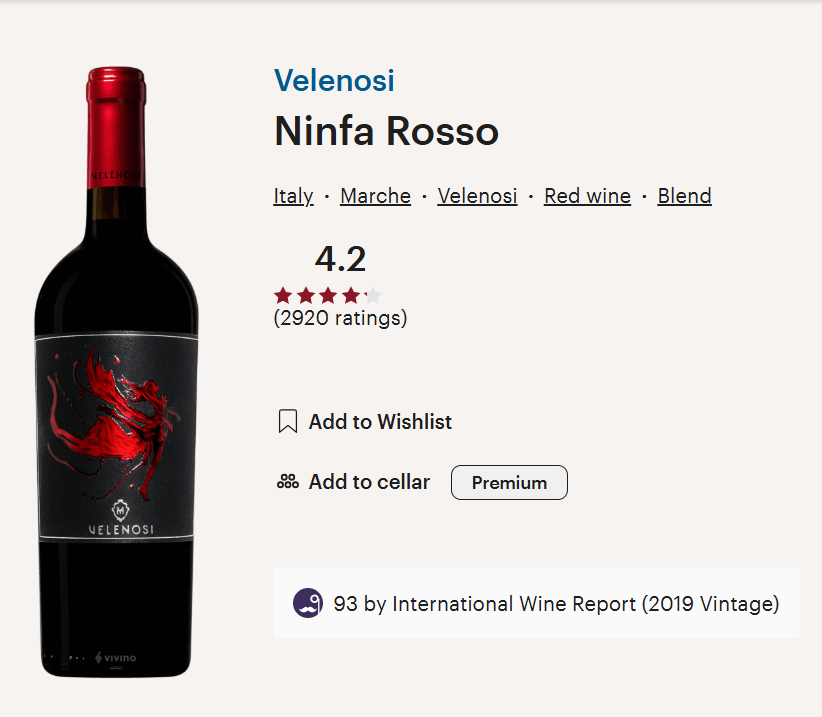Click the Ninfa Rosso bottle image

pos(116,372)
